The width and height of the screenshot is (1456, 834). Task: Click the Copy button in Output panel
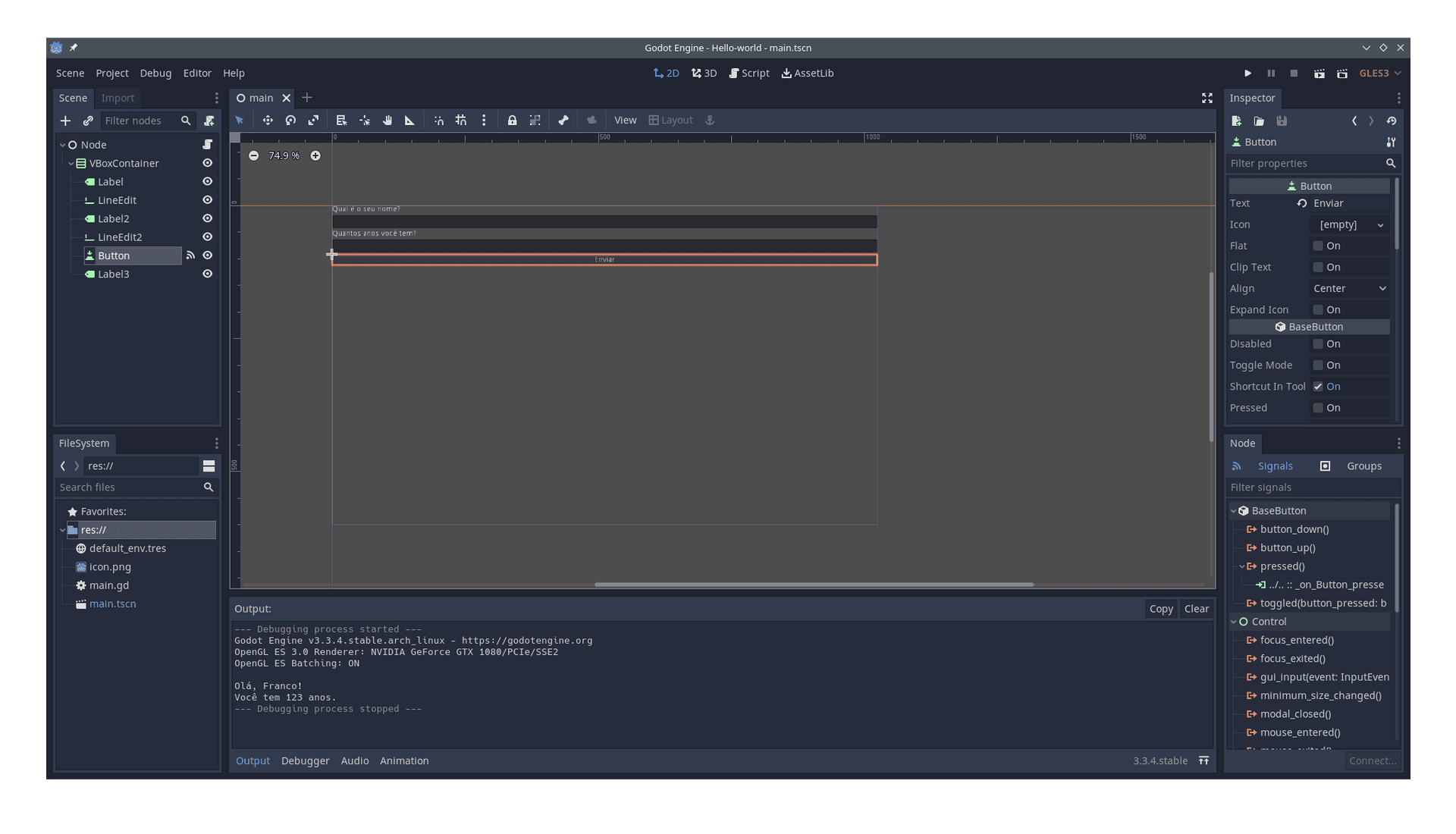(1160, 608)
